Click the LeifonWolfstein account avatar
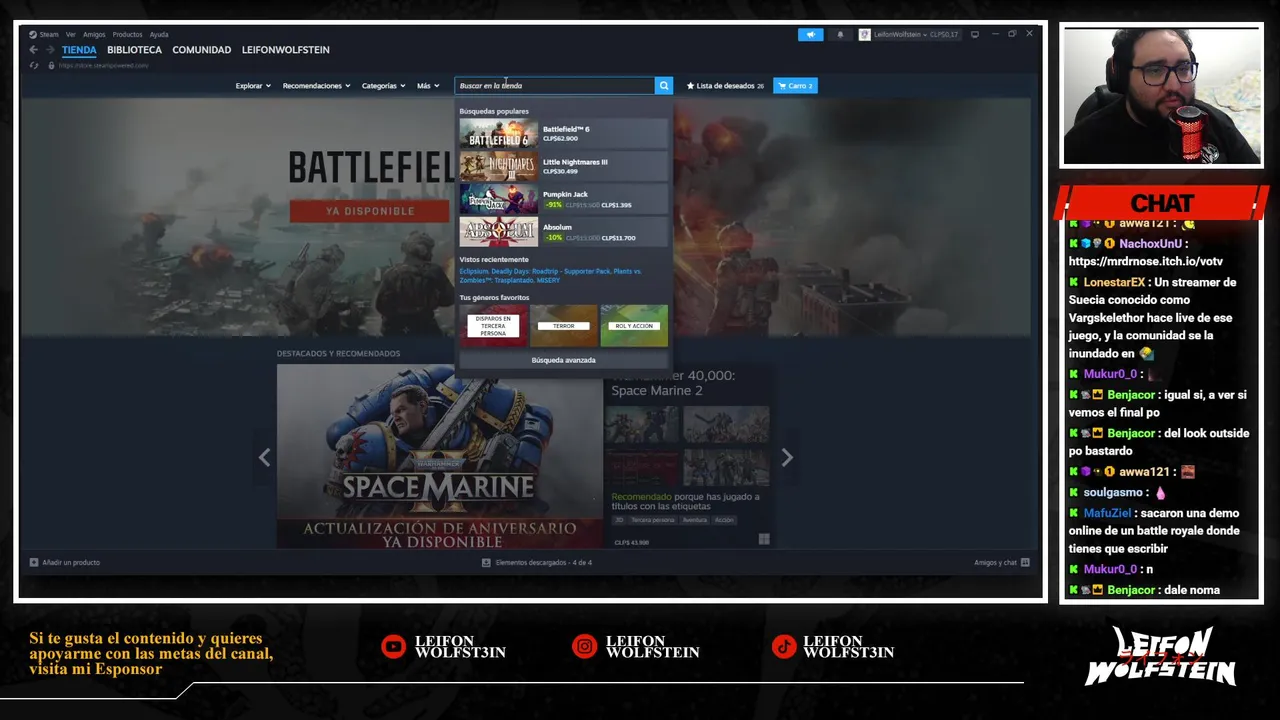Image resolution: width=1280 pixels, height=720 pixels. coord(865,34)
